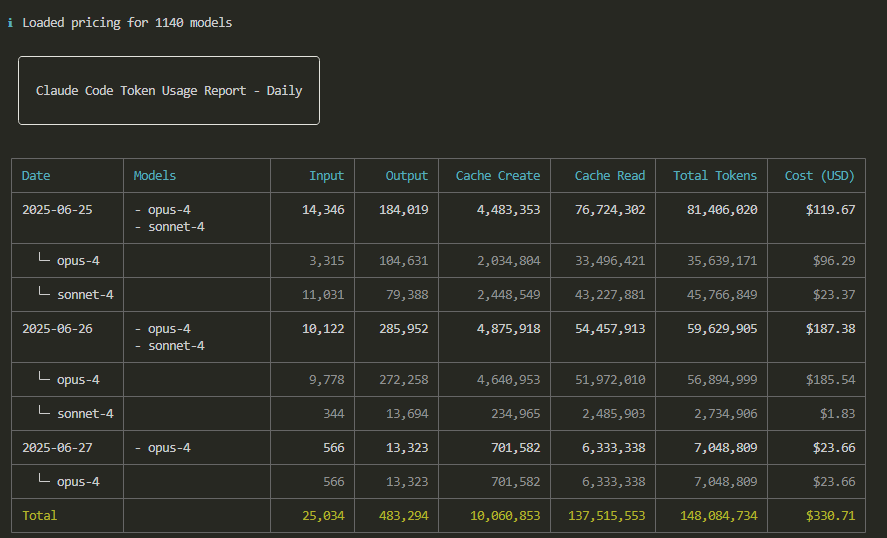Screen dimensions: 887x538
Task: Click output value 184,019
Action: coord(403,210)
